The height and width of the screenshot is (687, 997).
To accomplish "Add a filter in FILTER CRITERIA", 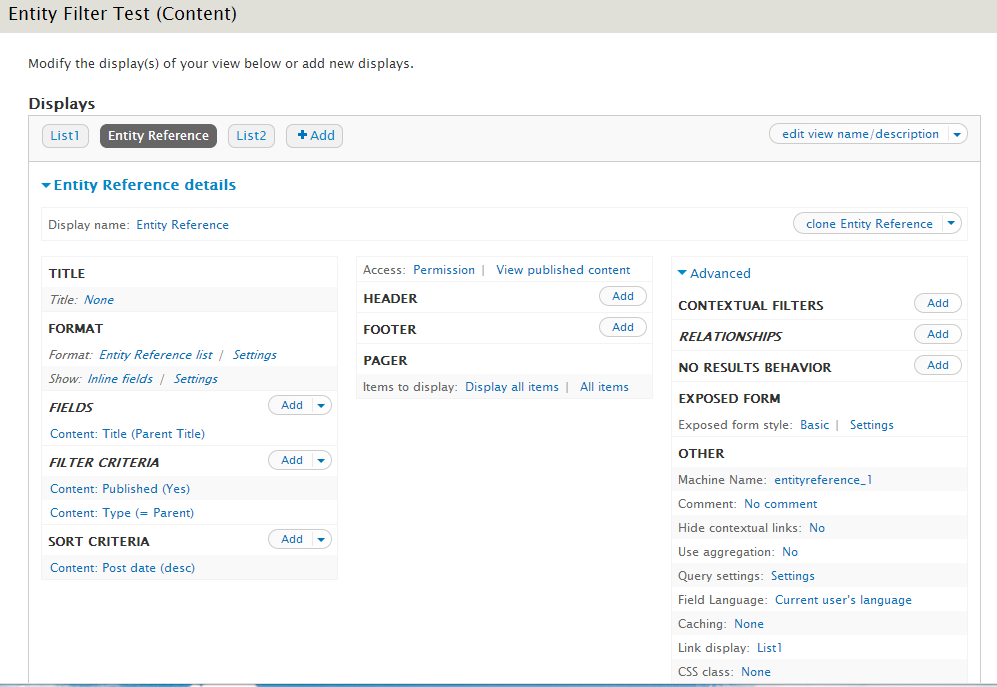I will (x=291, y=460).
